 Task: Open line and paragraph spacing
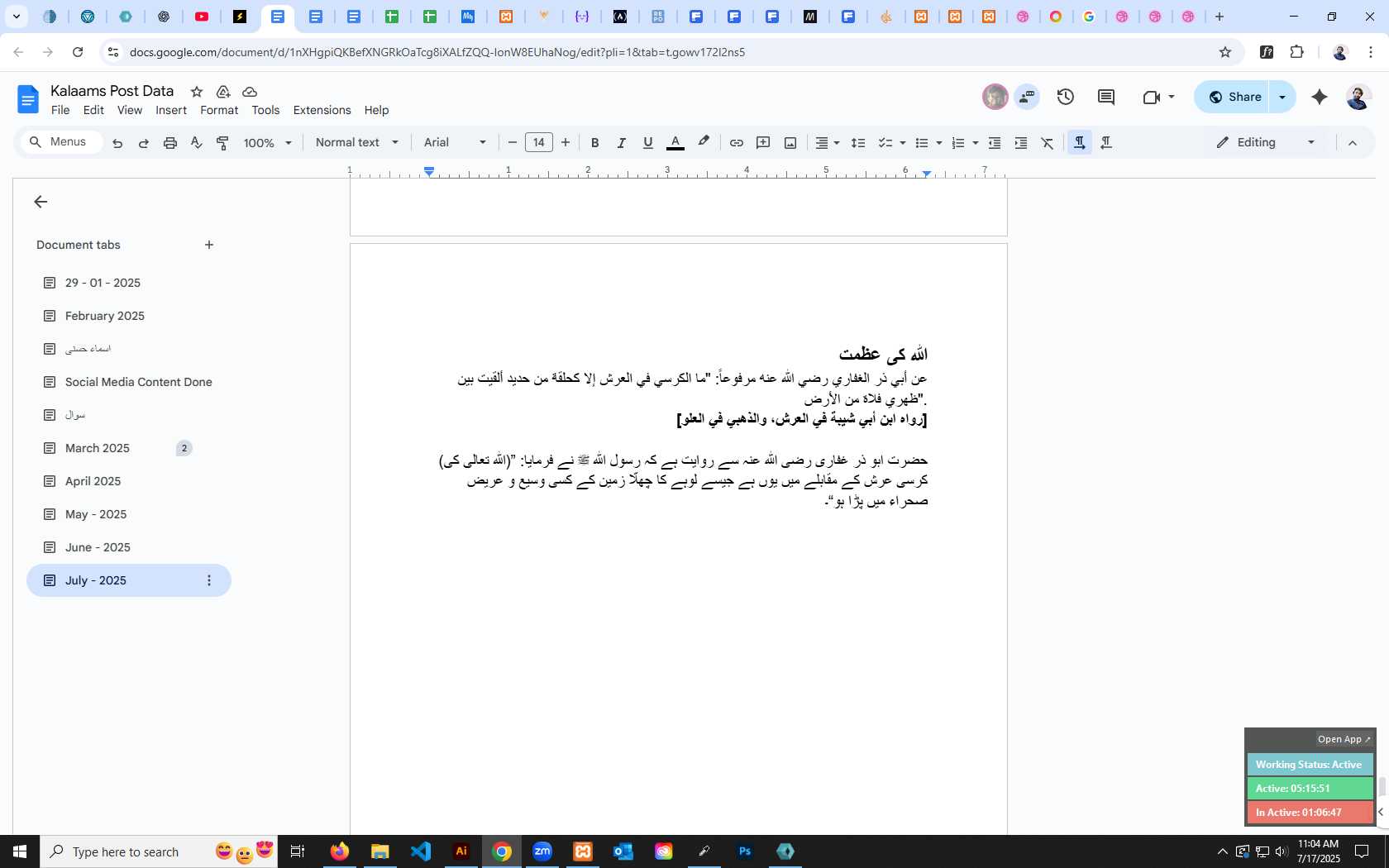pos(858,143)
